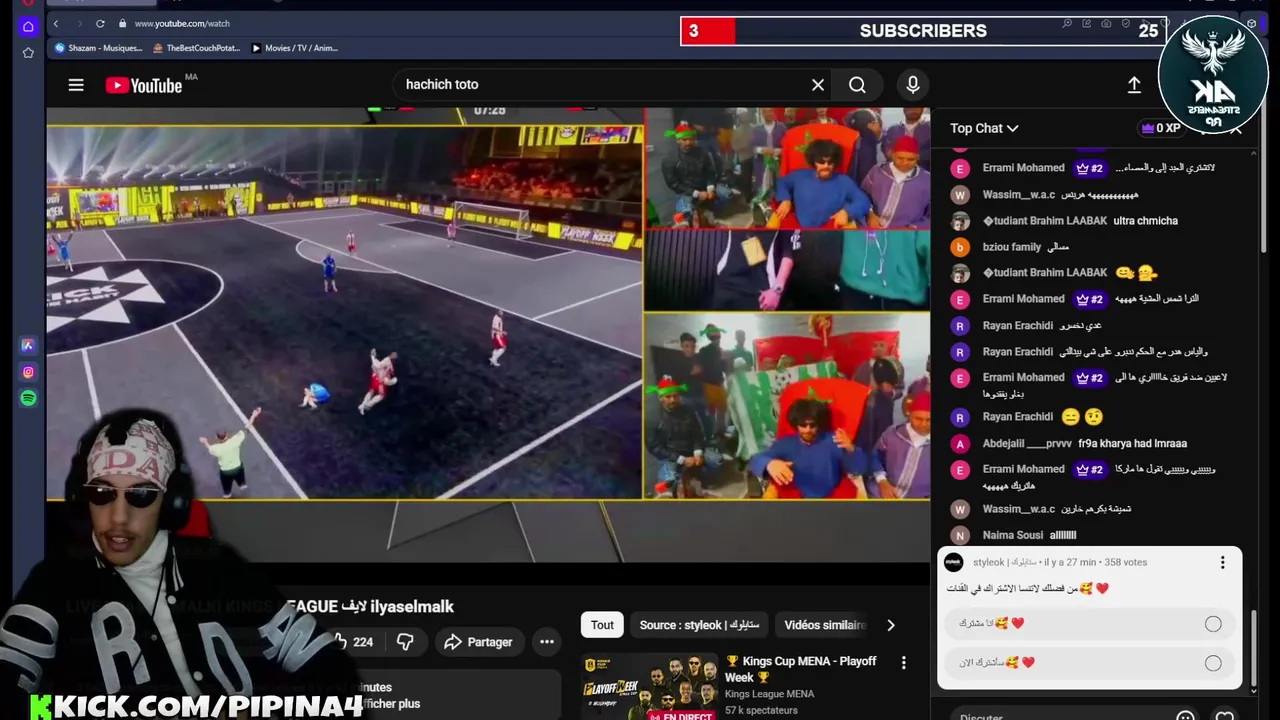1280x720 pixels.
Task: Select the Tout filter chip
Action: point(602,625)
